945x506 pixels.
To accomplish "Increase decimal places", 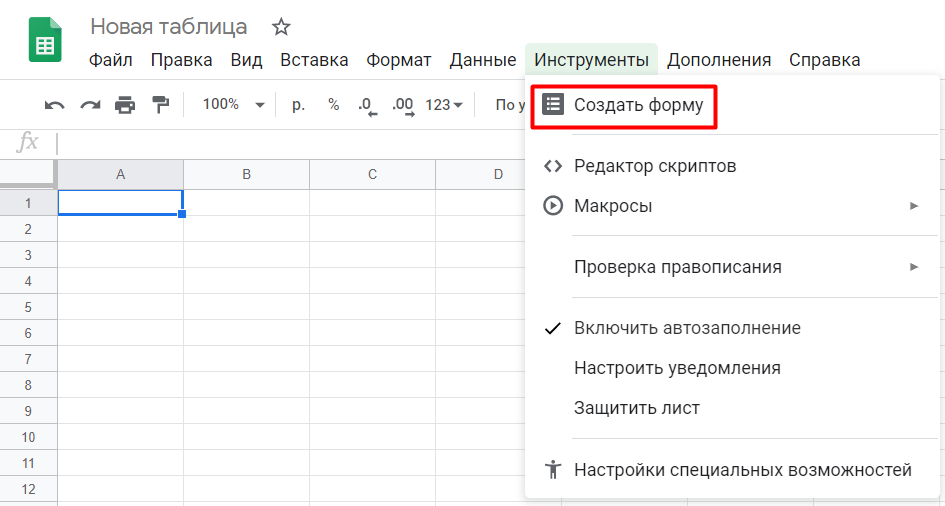I will click(x=403, y=106).
